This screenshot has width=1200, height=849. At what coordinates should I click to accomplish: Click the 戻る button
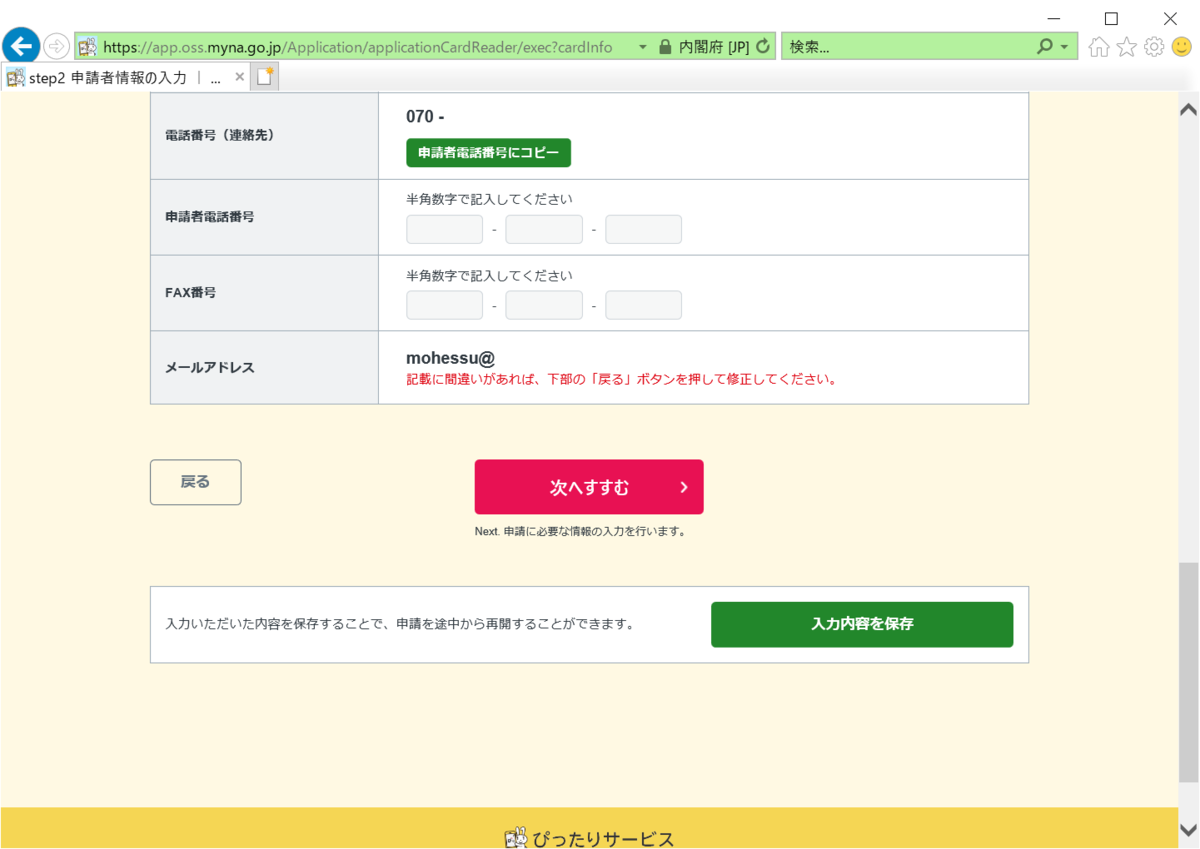pyautogui.click(x=195, y=482)
